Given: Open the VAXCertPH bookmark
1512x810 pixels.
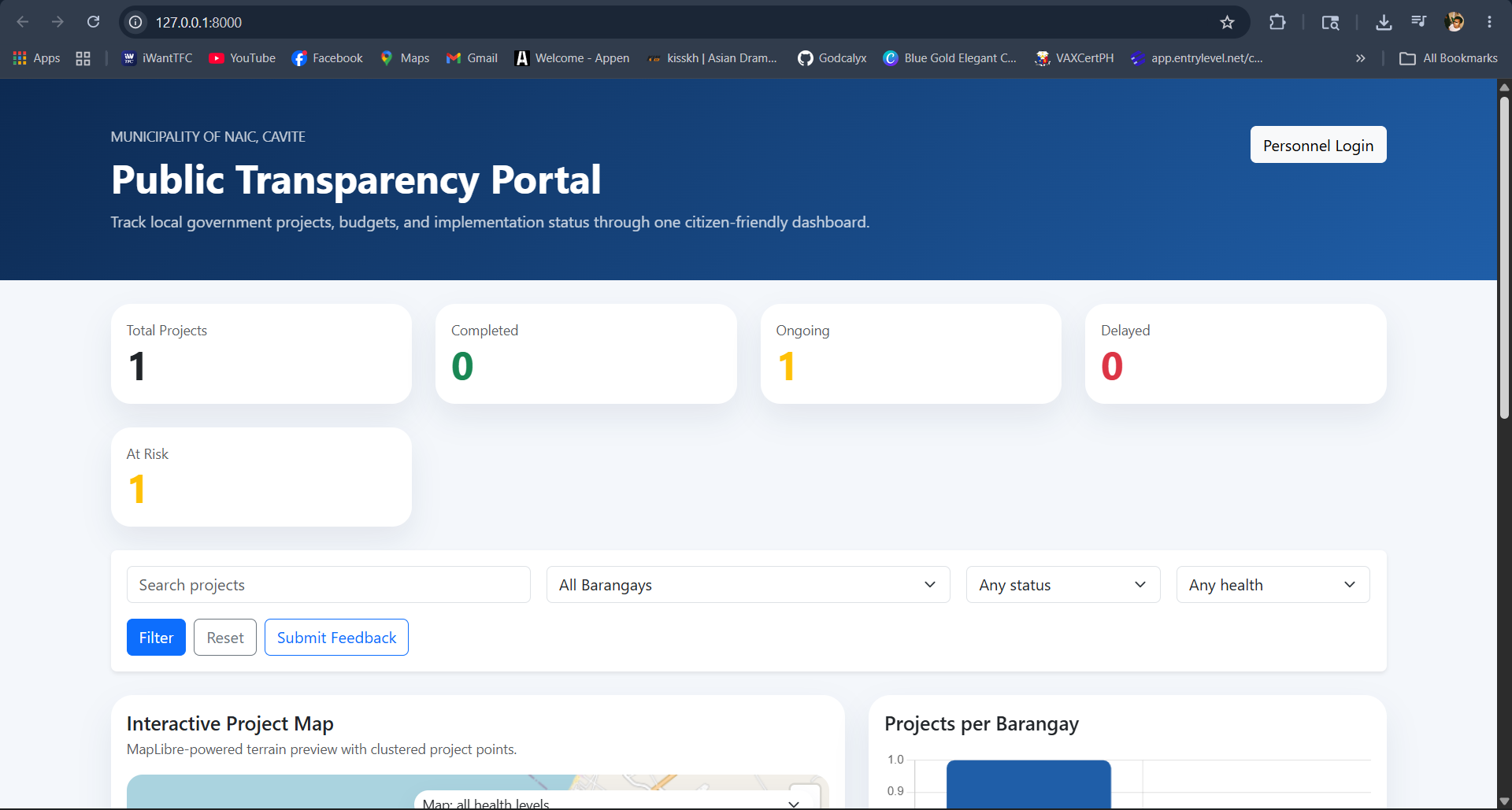Looking at the screenshot, I should click(x=1075, y=58).
